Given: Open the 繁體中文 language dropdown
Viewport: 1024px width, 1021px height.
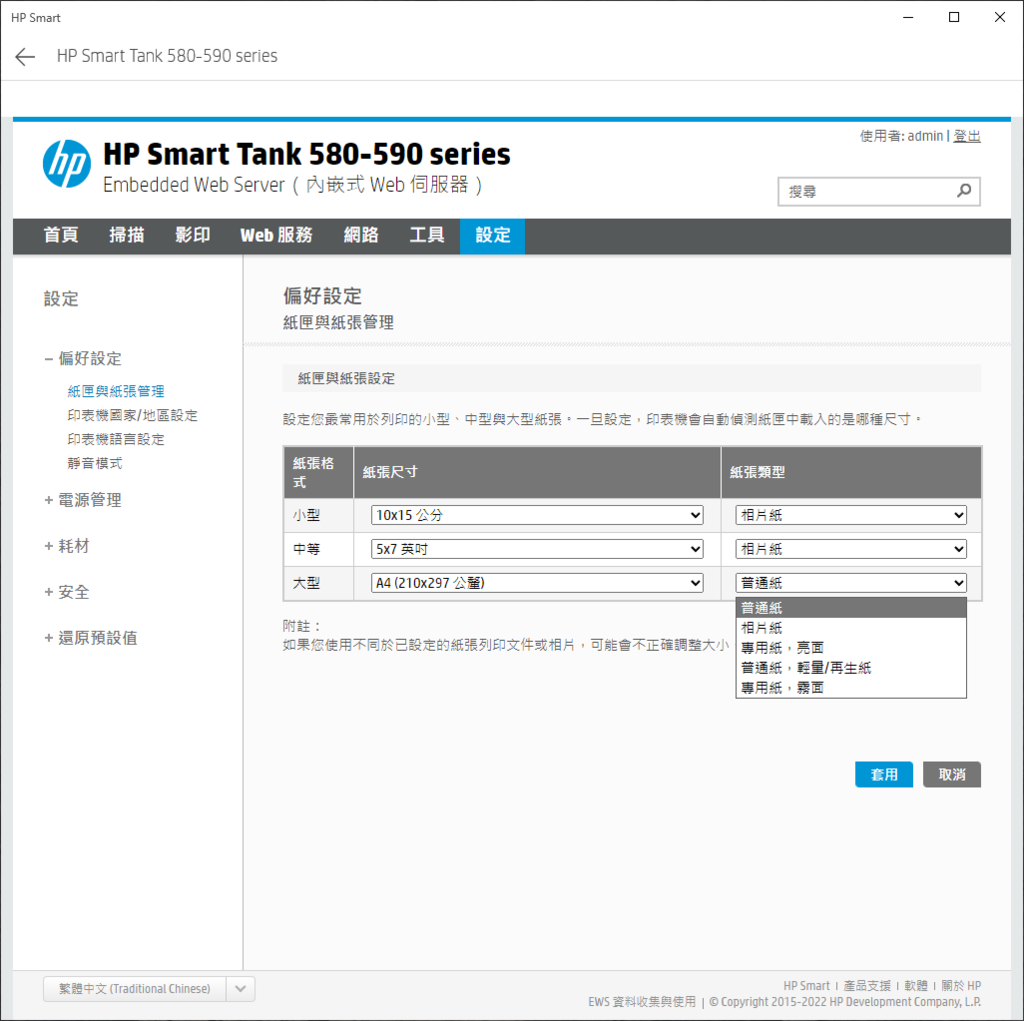Looking at the screenshot, I should [x=149, y=988].
